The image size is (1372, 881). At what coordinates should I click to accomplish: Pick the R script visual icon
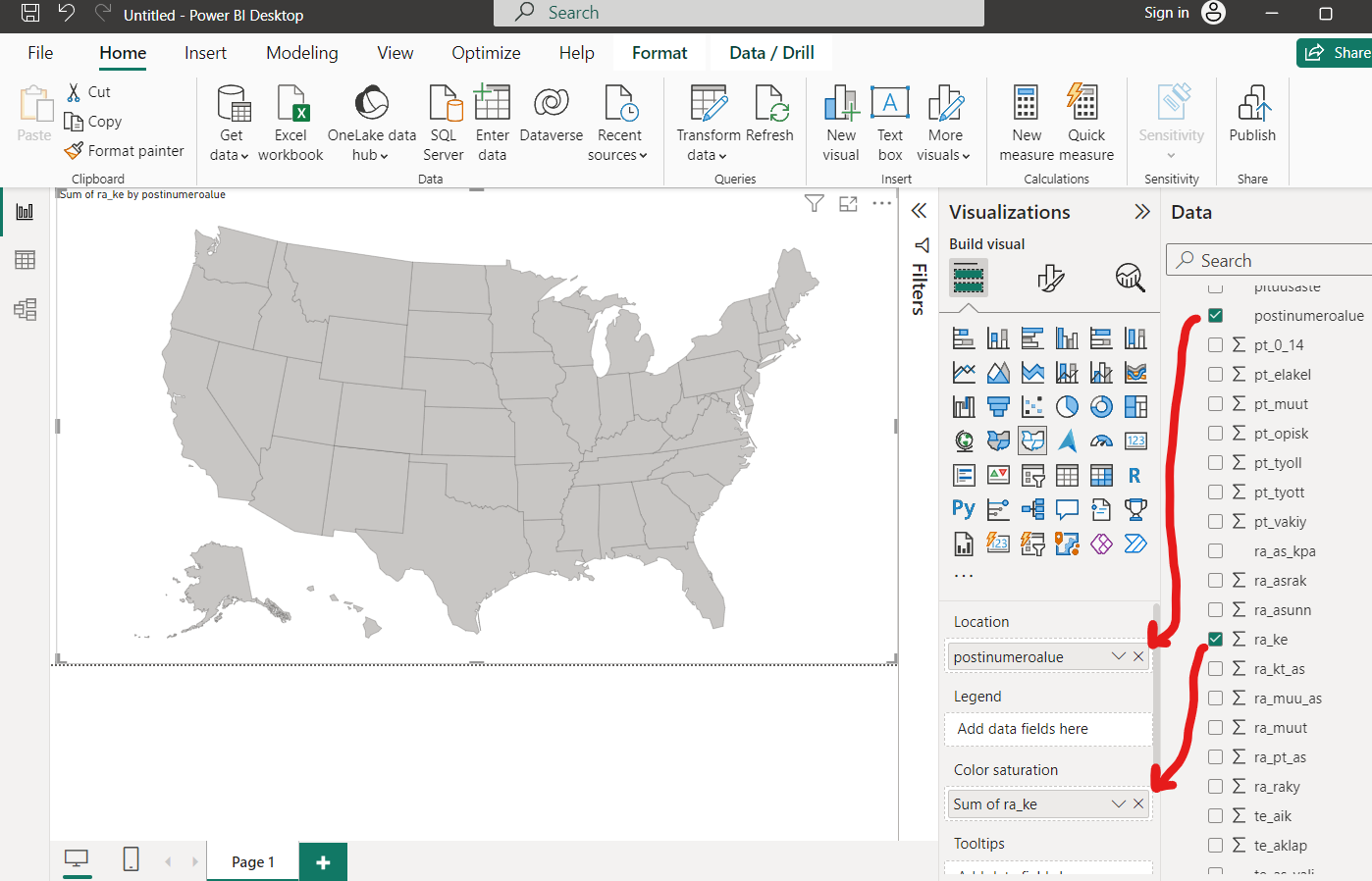1135,475
